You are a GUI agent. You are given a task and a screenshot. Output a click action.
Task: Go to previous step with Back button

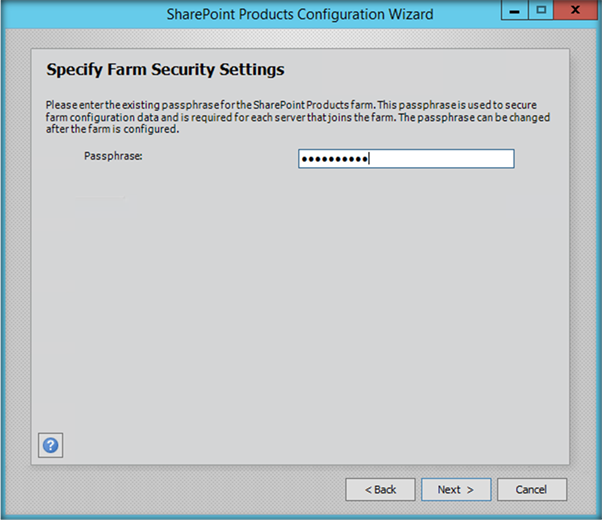pyautogui.click(x=380, y=490)
